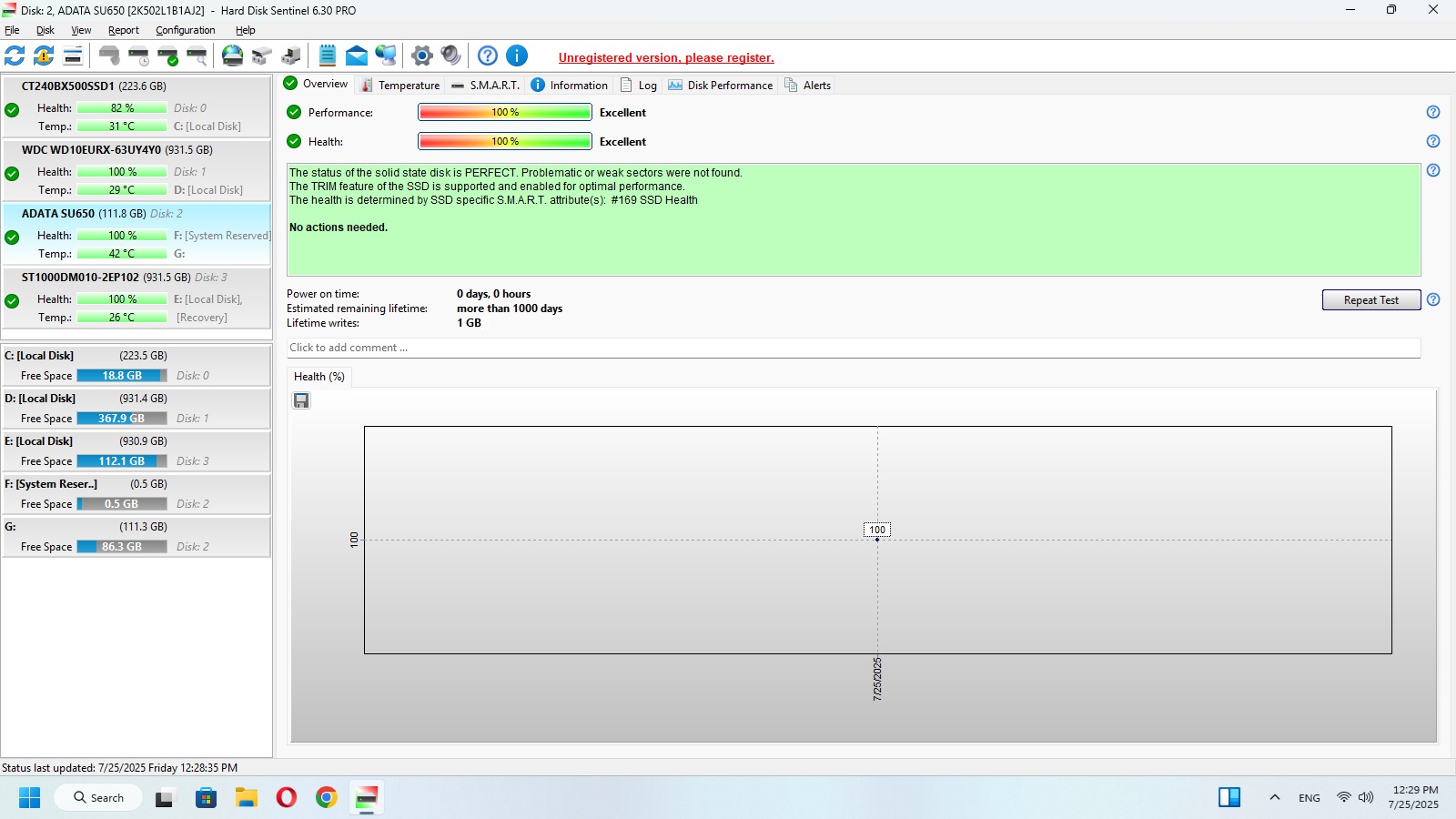Select the WDC WD10EURX-63UY4Y0 disk entry
This screenshot has width=1456, height=819.
(x=136, y=170)
